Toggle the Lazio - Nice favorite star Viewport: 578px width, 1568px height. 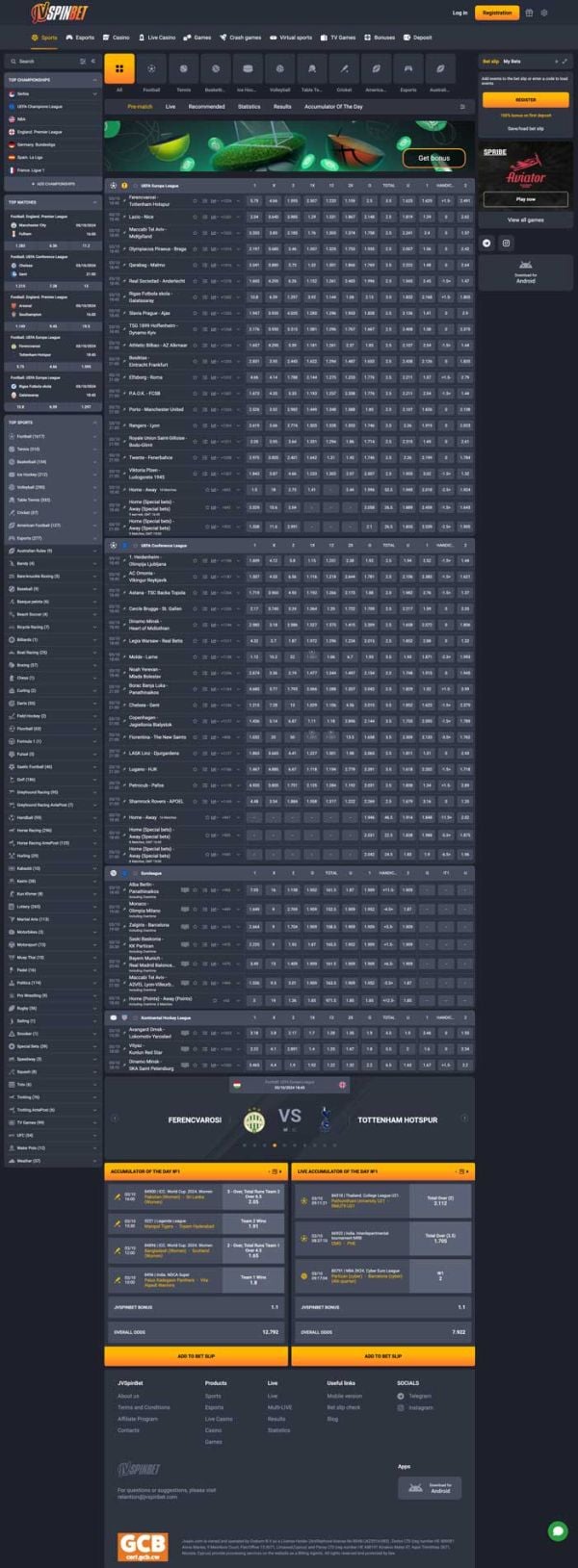(195, 218)
